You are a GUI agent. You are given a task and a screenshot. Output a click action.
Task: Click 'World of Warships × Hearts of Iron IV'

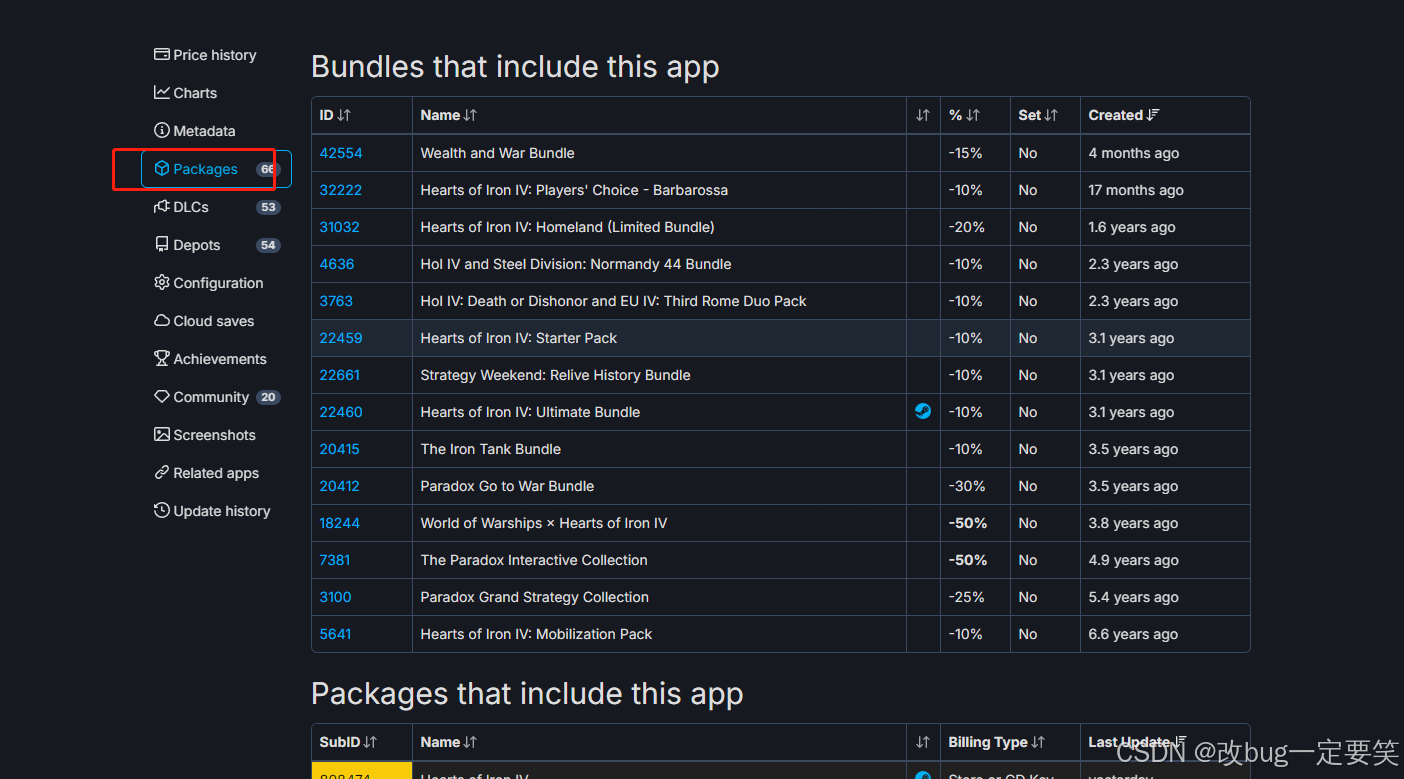[x=543, y=523]
